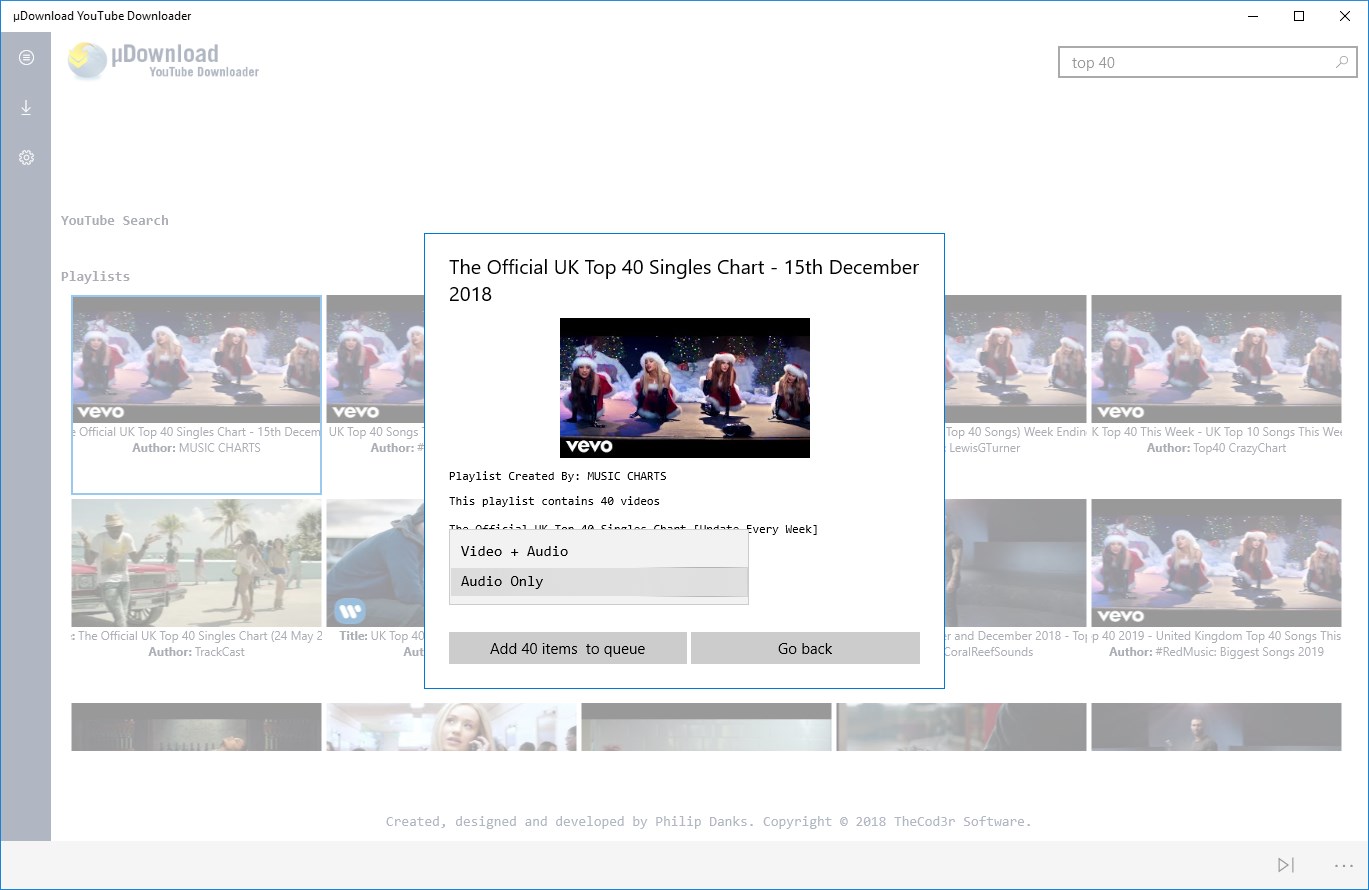Click the 'Go back' button
This screenshot has height=890, width=1369.
point(805,648)
